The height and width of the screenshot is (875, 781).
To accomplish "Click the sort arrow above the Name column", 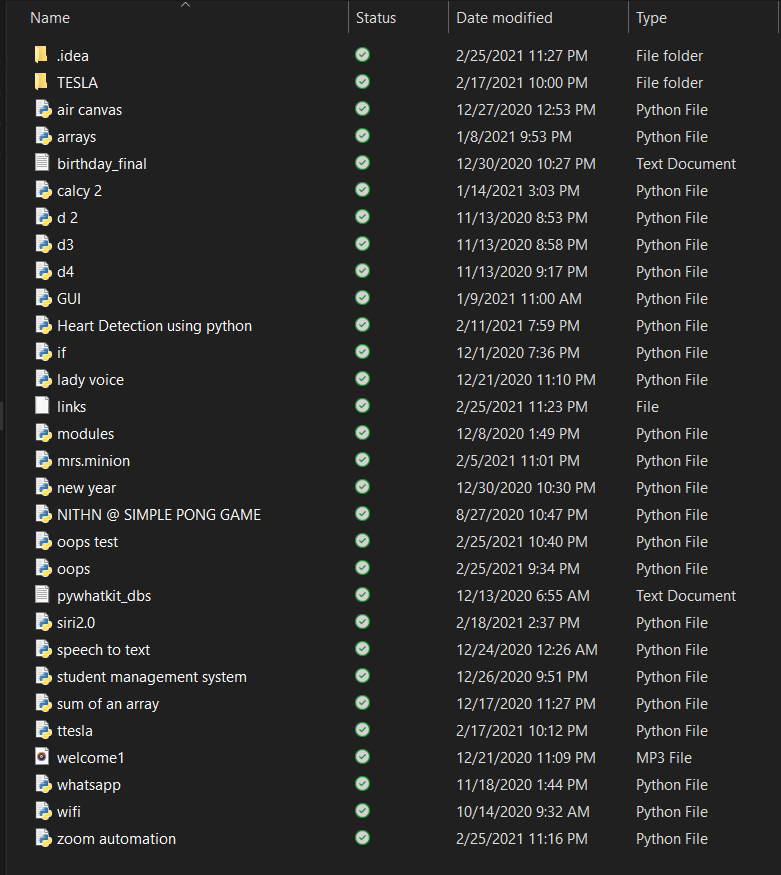I will click(x=186, y=5).
